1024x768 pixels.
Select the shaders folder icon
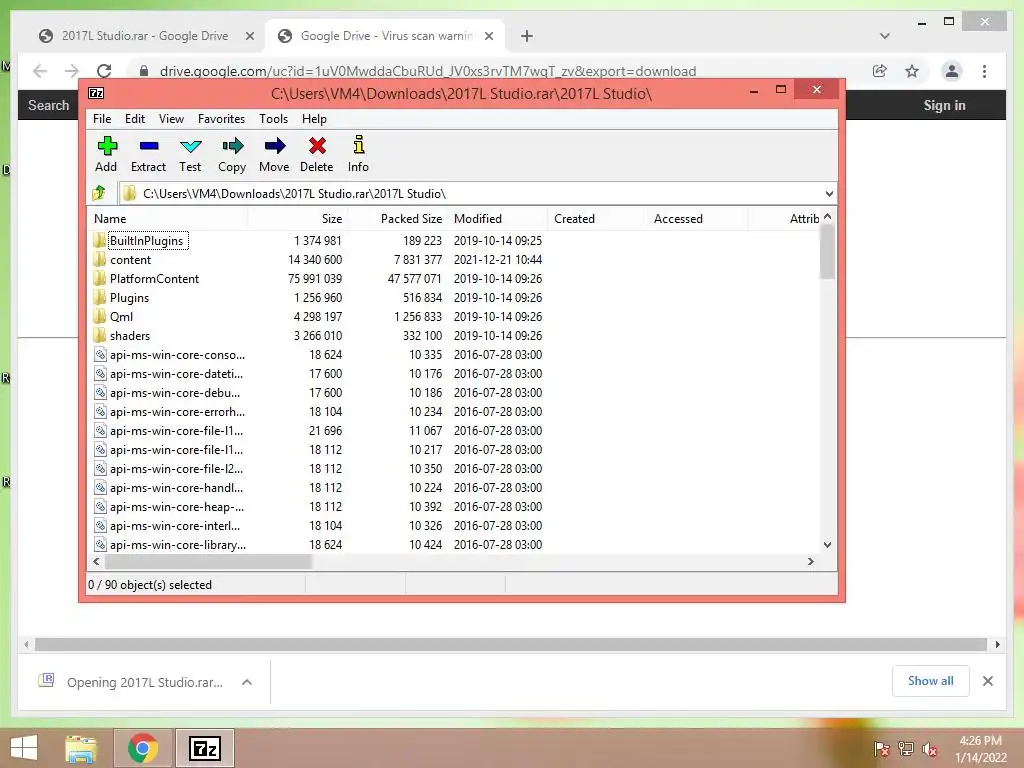[99, 336]
